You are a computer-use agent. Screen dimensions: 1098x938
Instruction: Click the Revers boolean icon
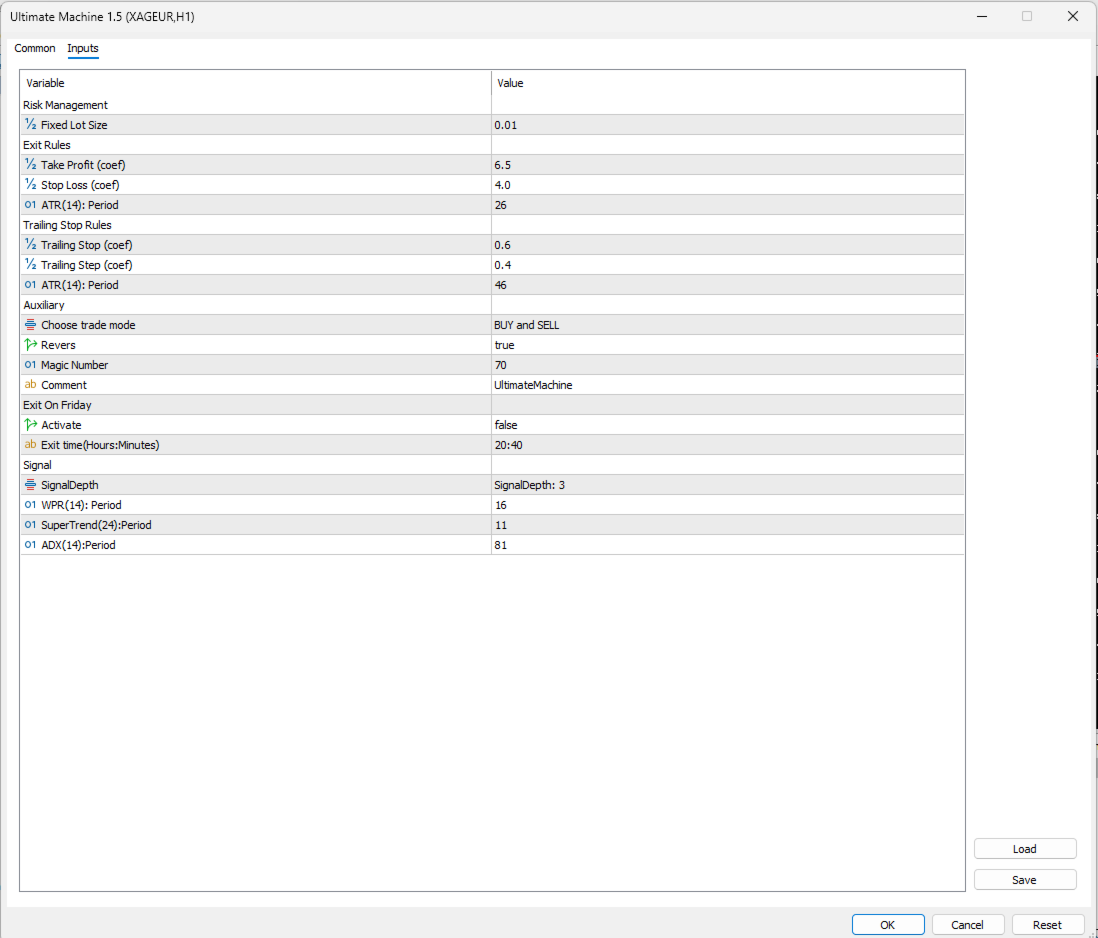tap(30, 345)
